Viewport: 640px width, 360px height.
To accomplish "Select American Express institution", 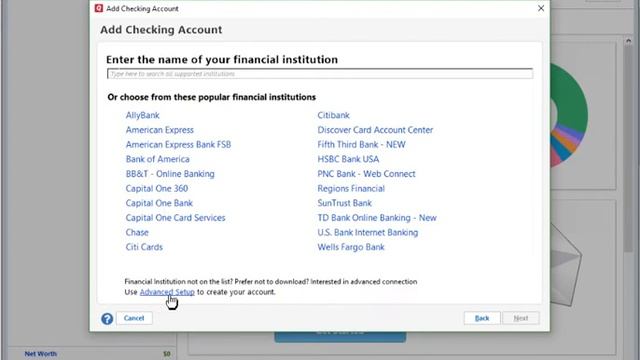I will (x=160, y=130).
